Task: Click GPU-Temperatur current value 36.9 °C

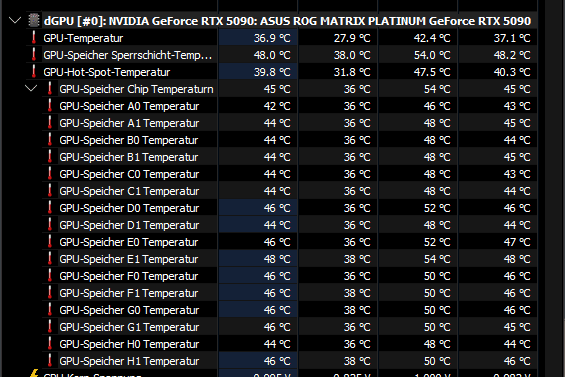Action: [x=272, y=38]
